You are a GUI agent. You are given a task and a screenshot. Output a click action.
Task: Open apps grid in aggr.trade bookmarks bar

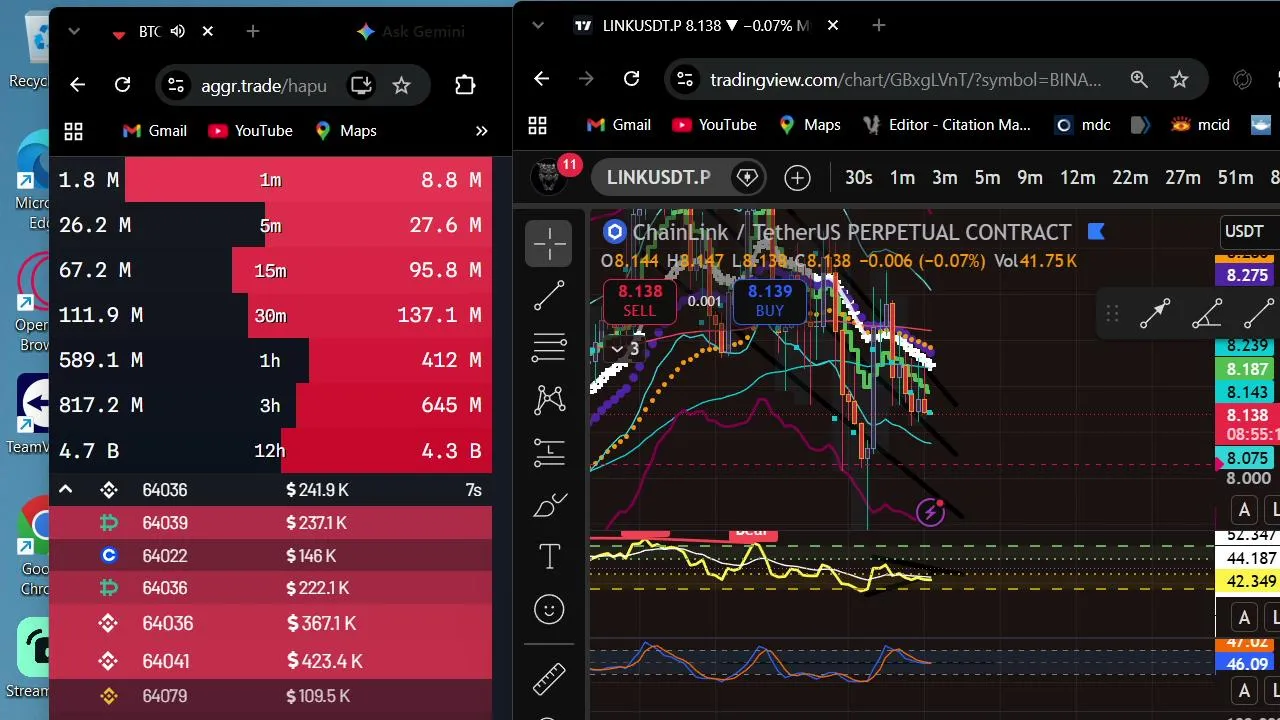click(x=73, y=131)
